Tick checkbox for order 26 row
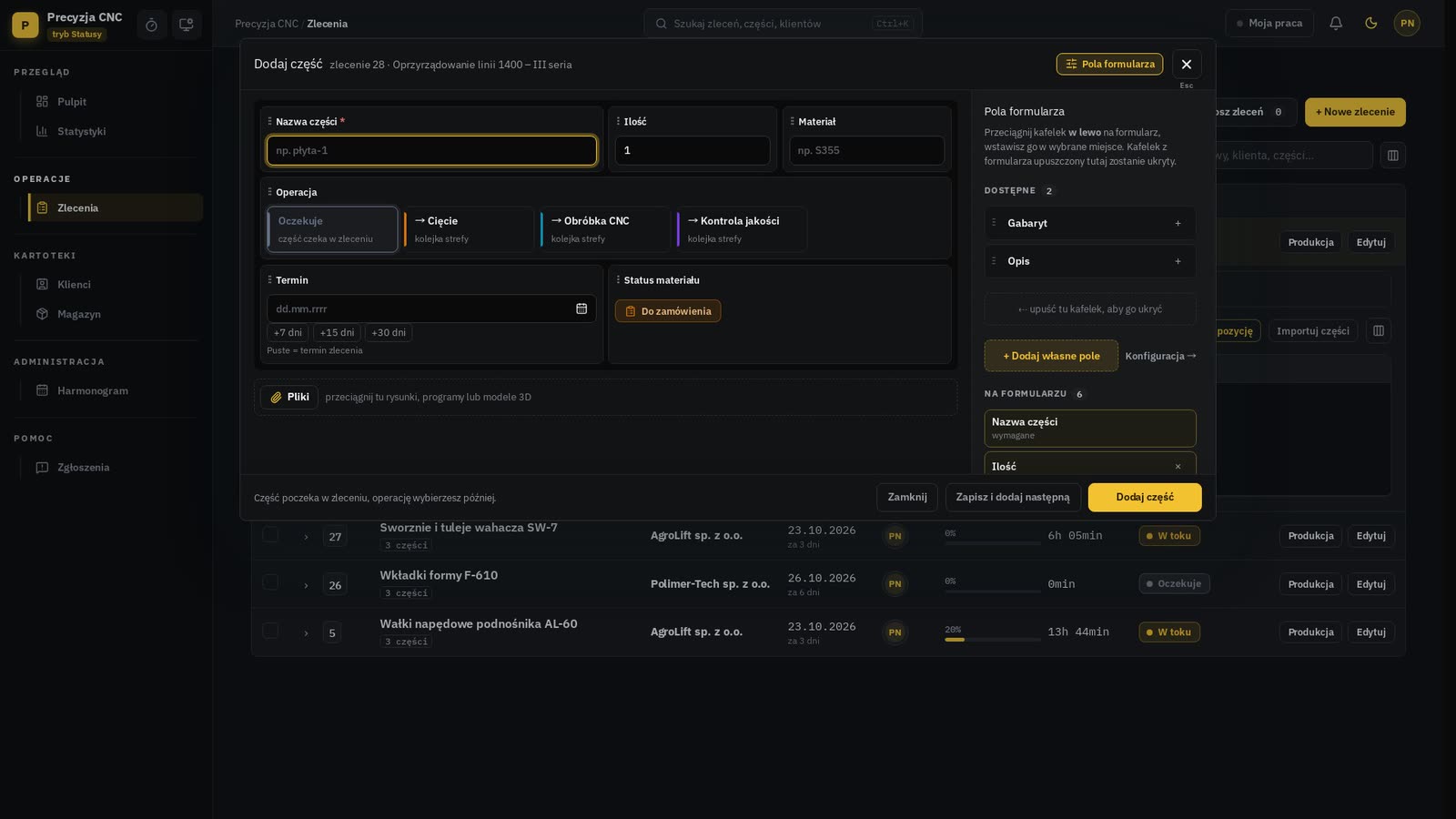The width and height of the screenshot is (1456, 819). pos(270,581)
